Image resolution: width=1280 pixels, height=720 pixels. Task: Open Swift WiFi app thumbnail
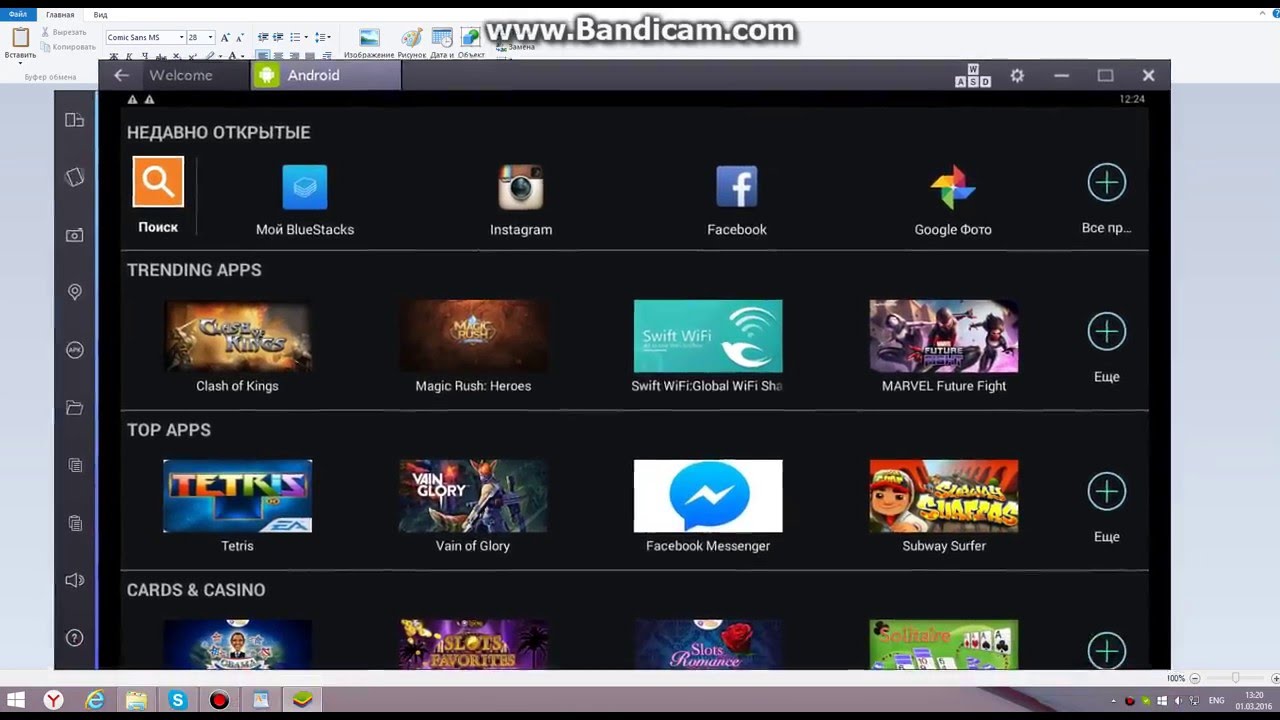coord(708,336)
